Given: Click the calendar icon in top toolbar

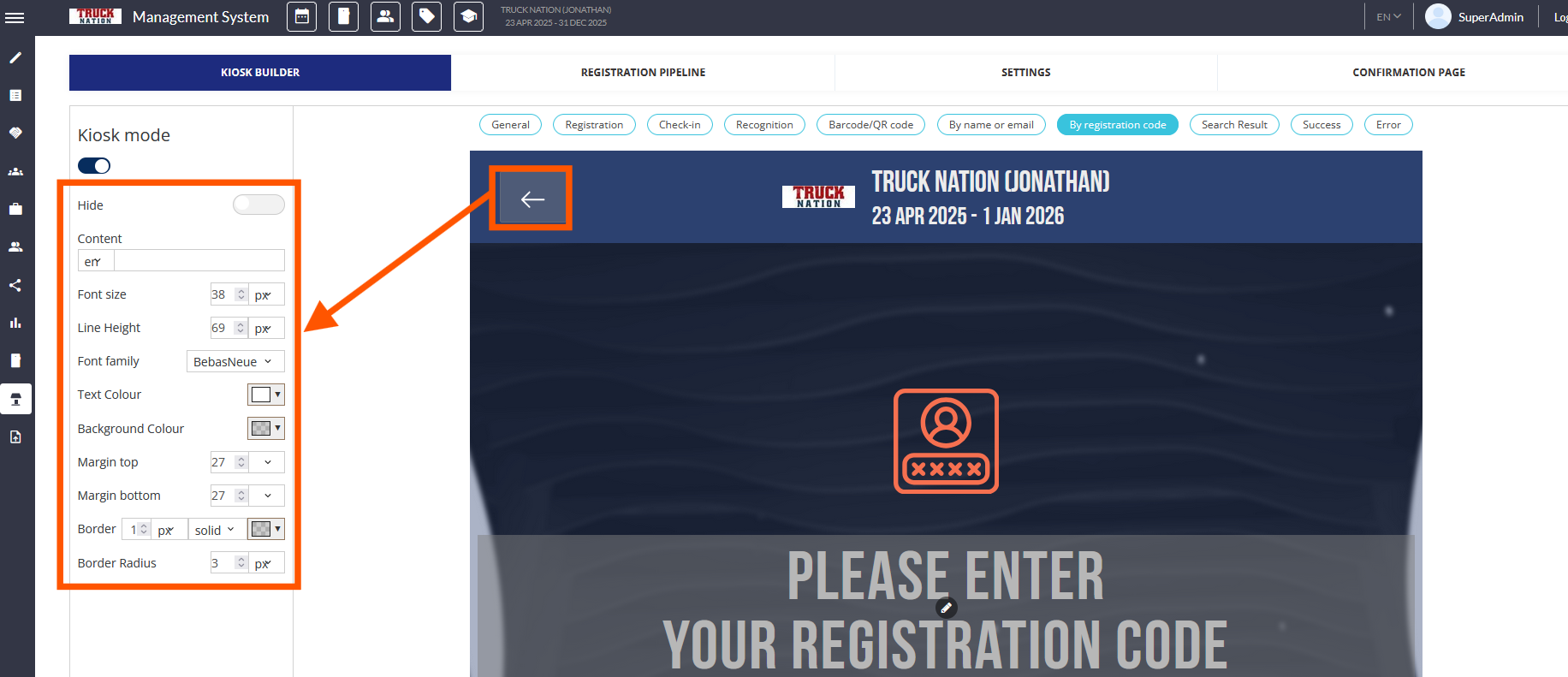Looking at the screenshot, I should [x=301, y=16].
